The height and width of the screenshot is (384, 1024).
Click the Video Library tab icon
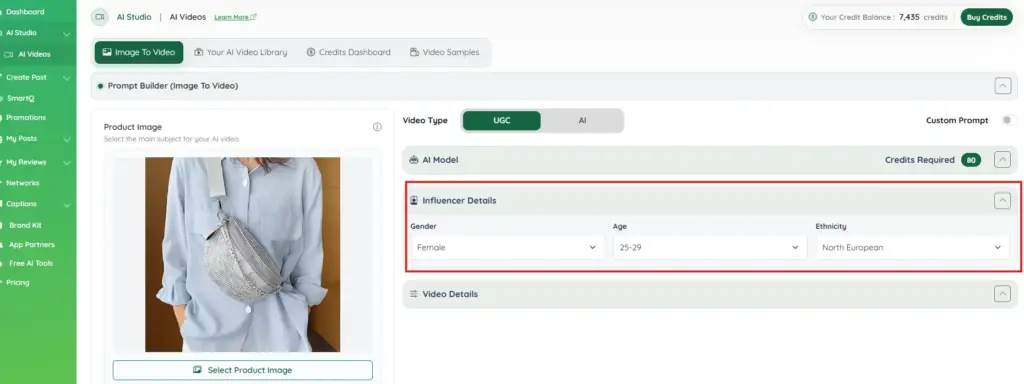199,52
